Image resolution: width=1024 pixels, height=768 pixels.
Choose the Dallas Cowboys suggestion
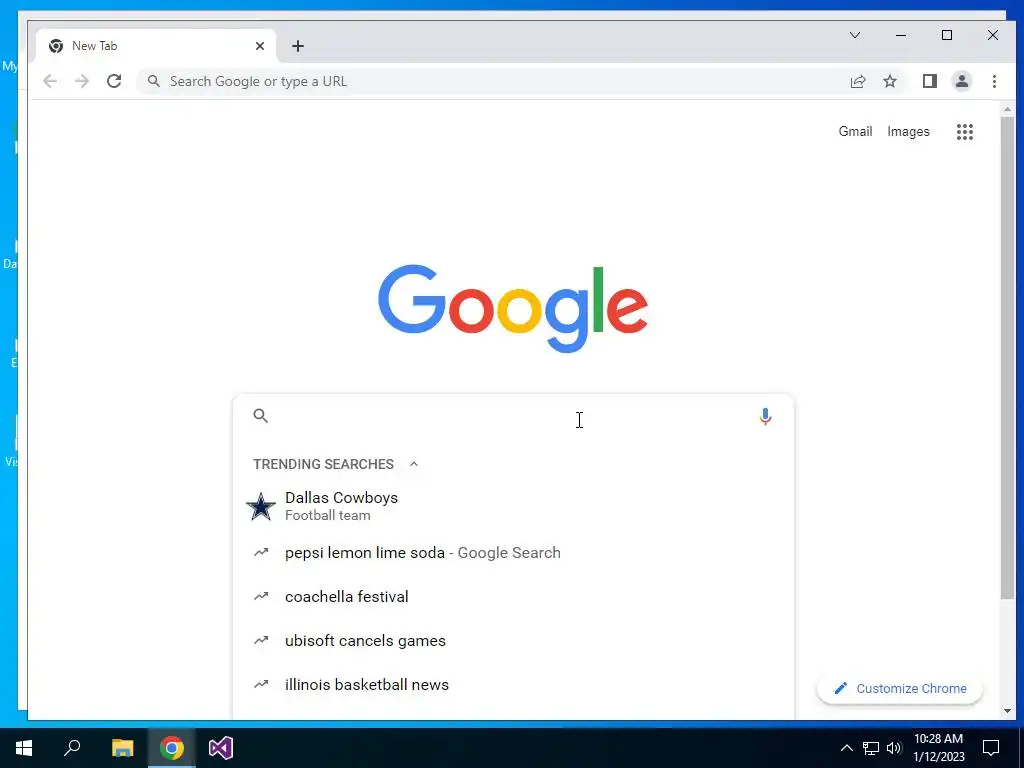click(x=513, y=506)
